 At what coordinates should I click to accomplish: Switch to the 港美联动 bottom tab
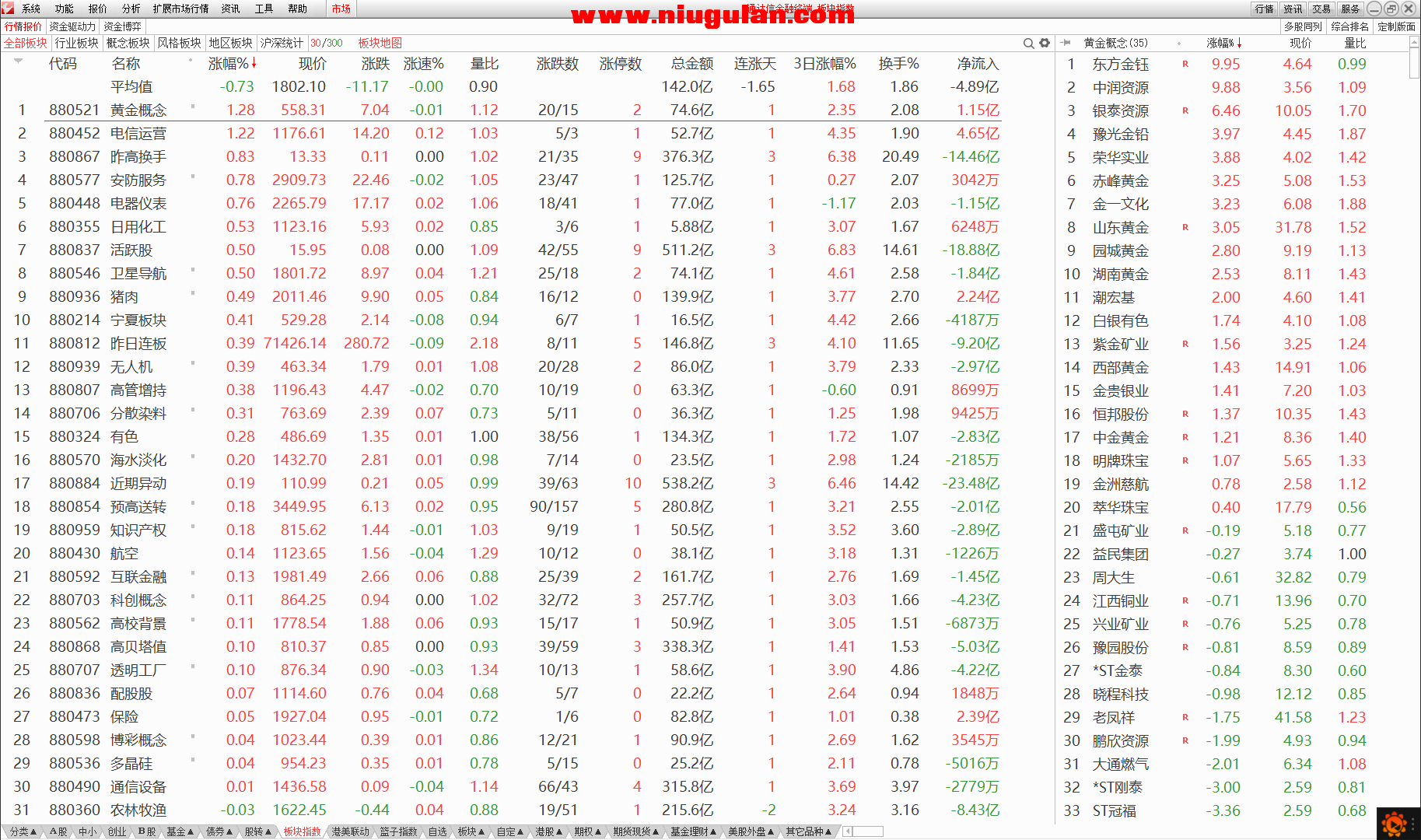(350, 831)
